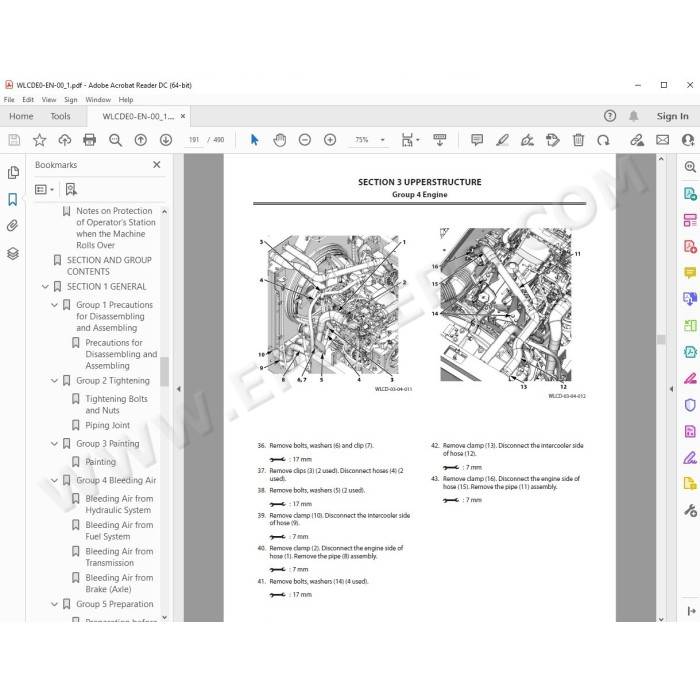
Task: Click the scrolling mode toolbar icon
Action: tap(439, 140)
